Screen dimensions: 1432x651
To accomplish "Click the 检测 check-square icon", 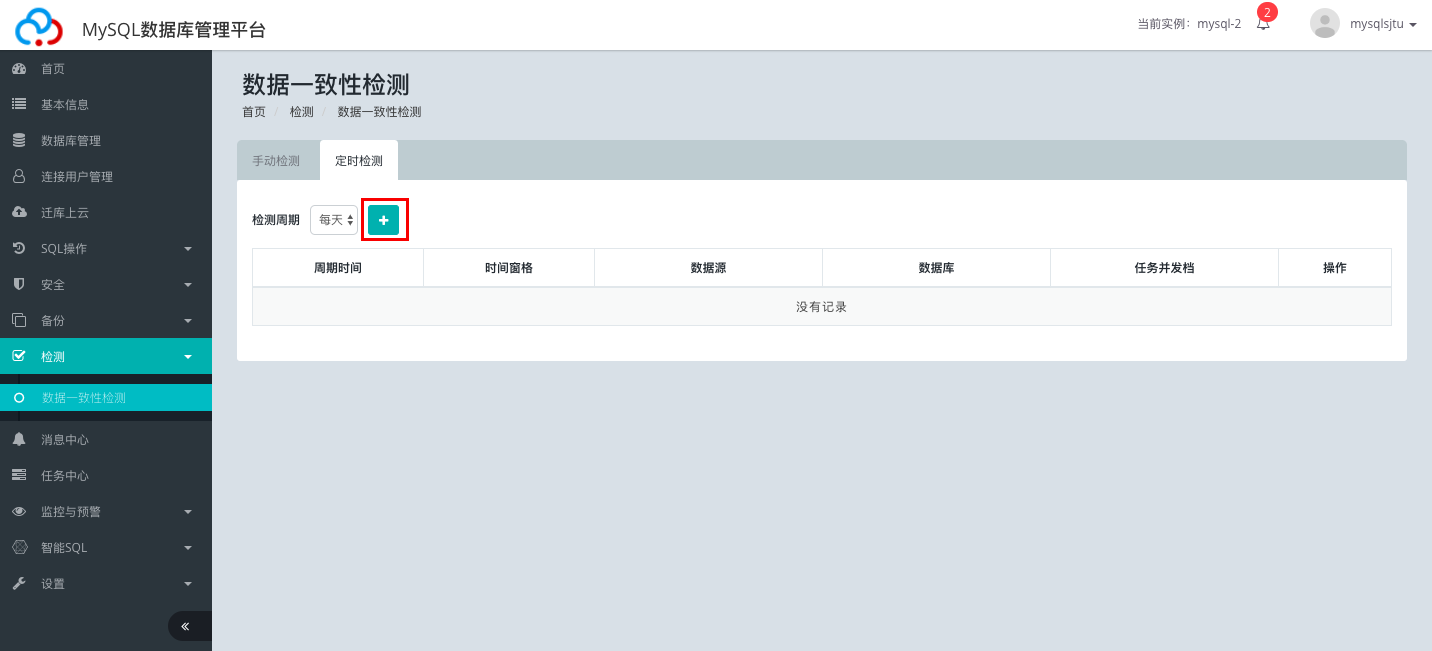I will click(18, 356).
